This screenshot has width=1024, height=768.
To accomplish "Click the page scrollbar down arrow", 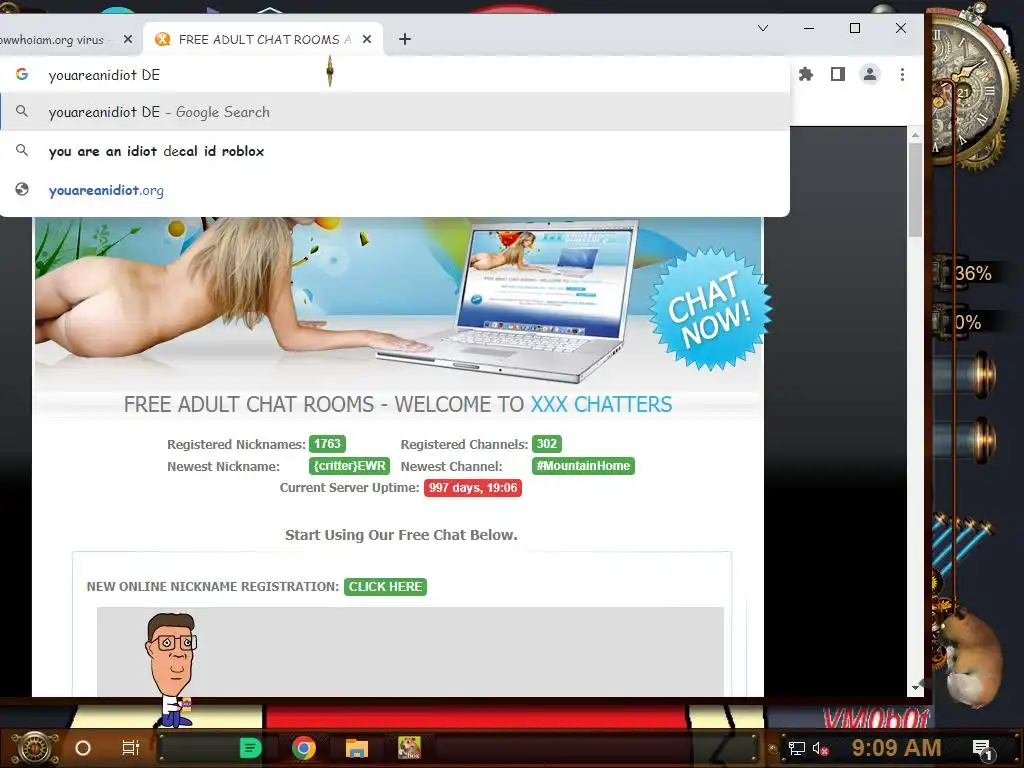I will pos(915,687).
